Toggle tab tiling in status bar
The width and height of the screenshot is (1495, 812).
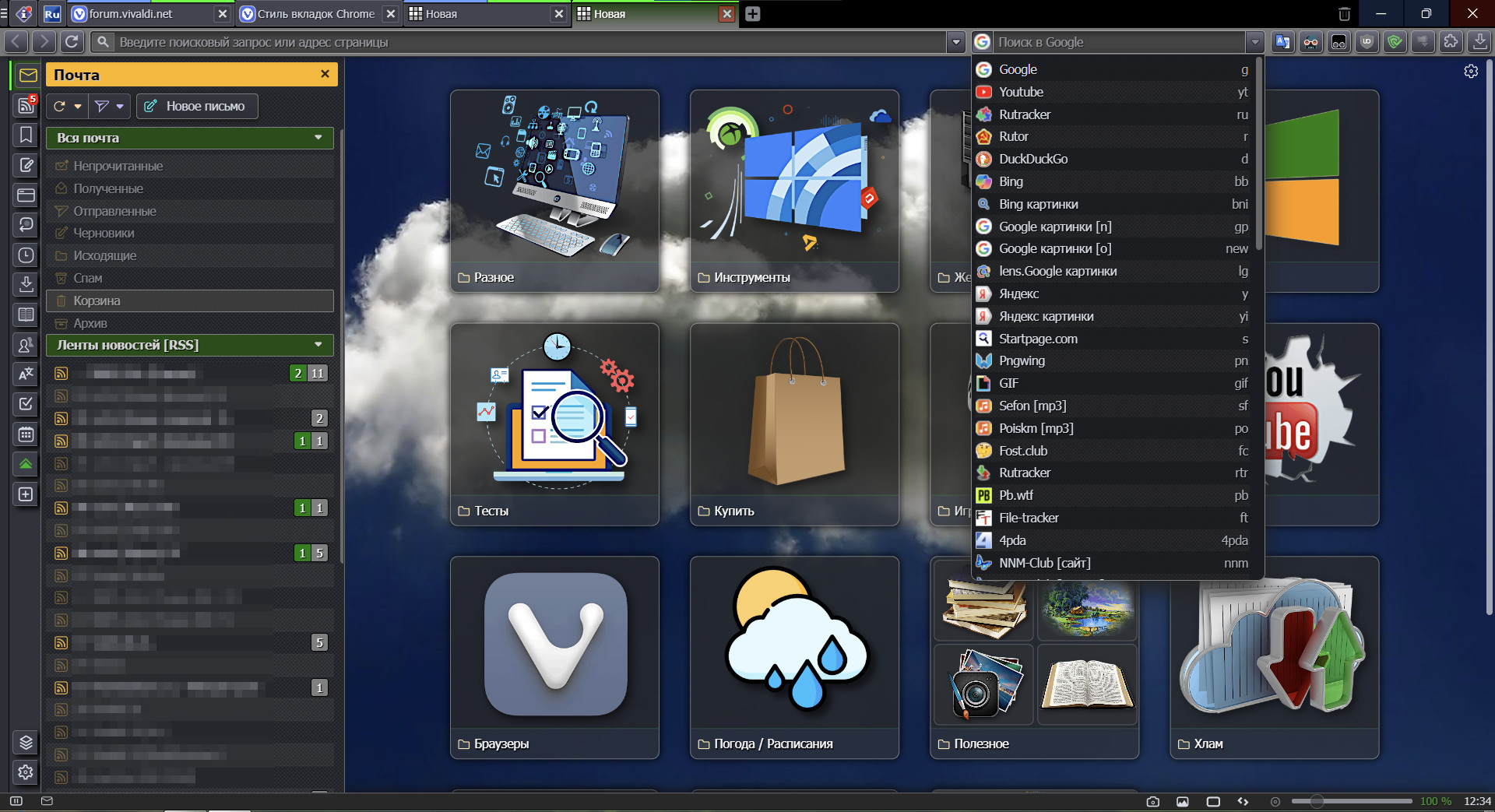click(1213, 801)
